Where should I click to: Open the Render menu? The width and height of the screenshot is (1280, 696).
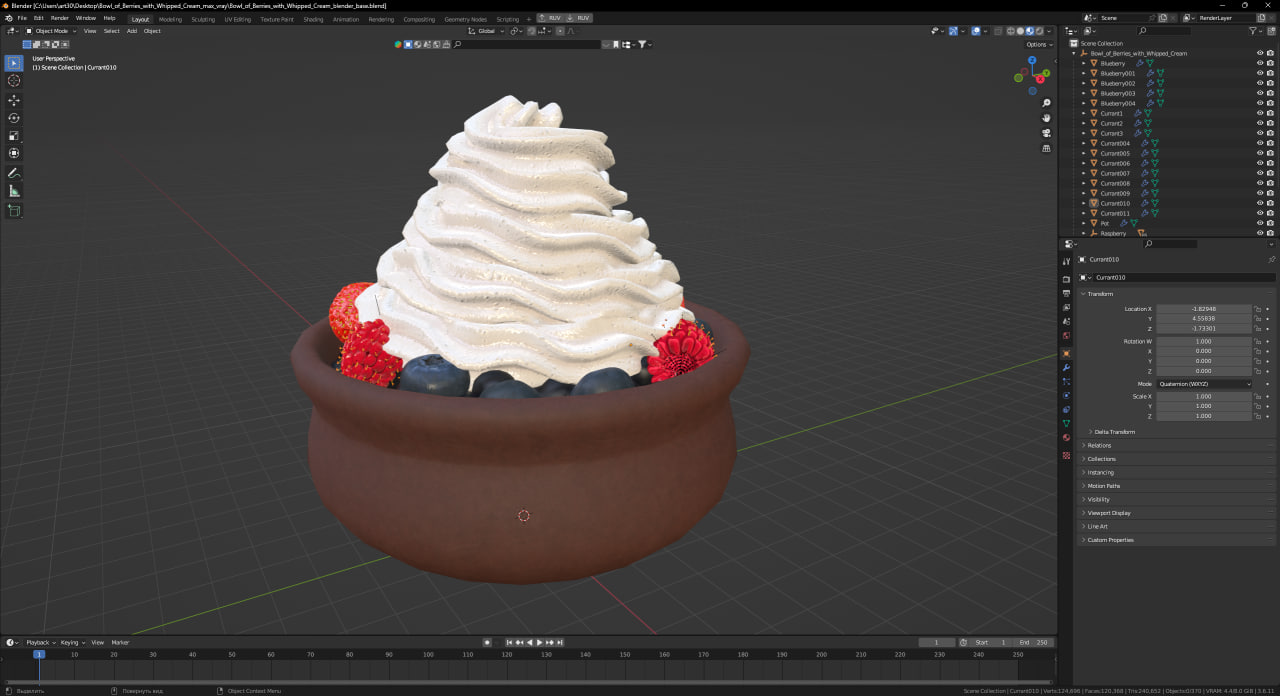tap(60, 18)
